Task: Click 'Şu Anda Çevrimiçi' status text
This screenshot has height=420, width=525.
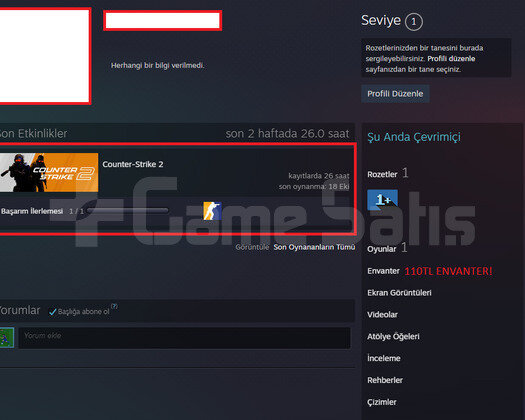Action: click(x=414, y=137)
